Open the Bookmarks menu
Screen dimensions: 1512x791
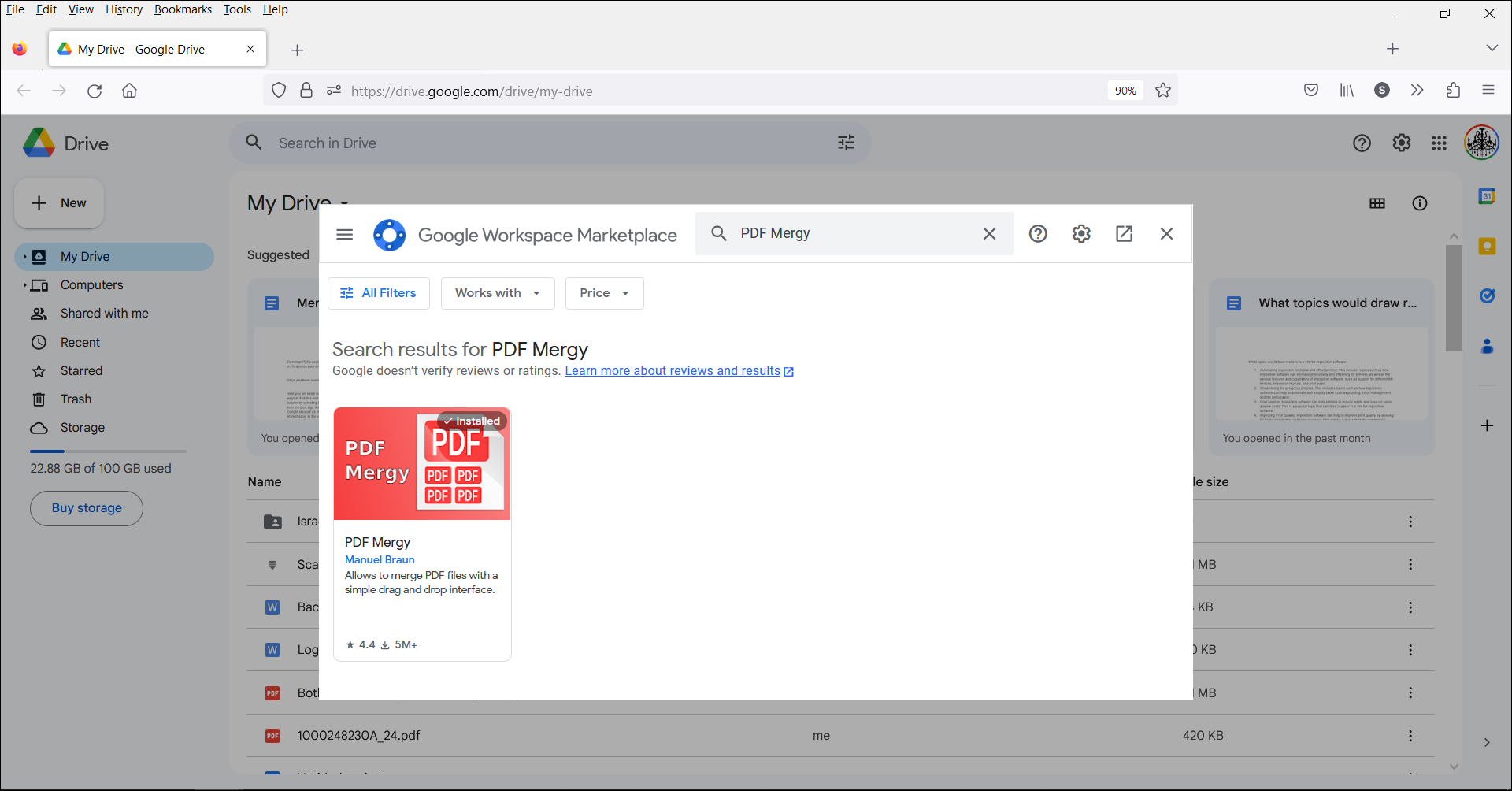[x=183, y=9]
